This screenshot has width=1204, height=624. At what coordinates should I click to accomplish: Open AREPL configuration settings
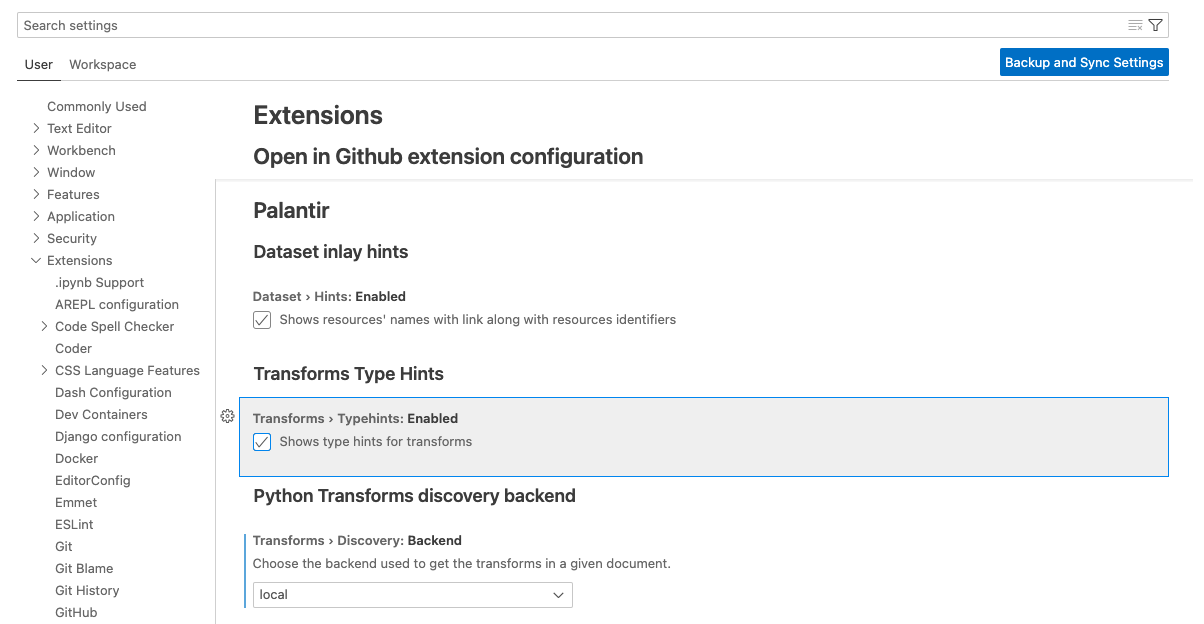[117, 304]
